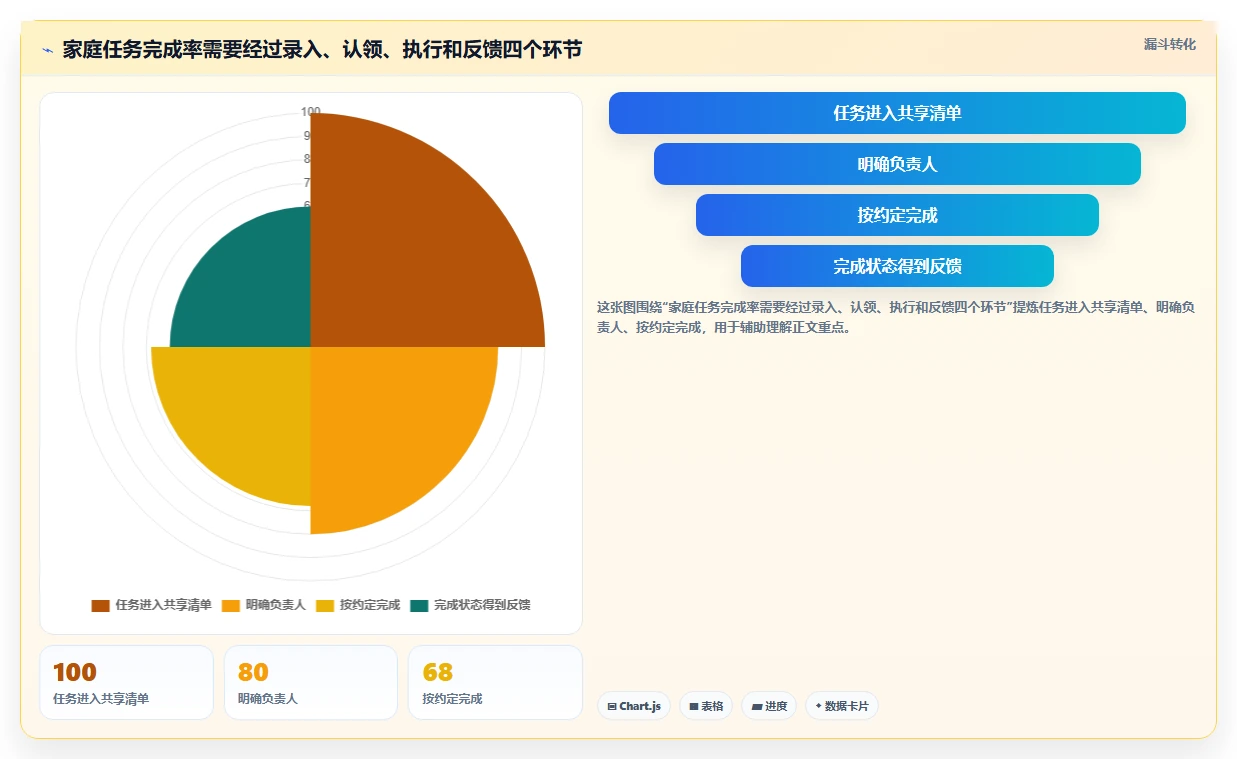
Task: Open the stat card showing 68
Action: [x=495, y=682]
